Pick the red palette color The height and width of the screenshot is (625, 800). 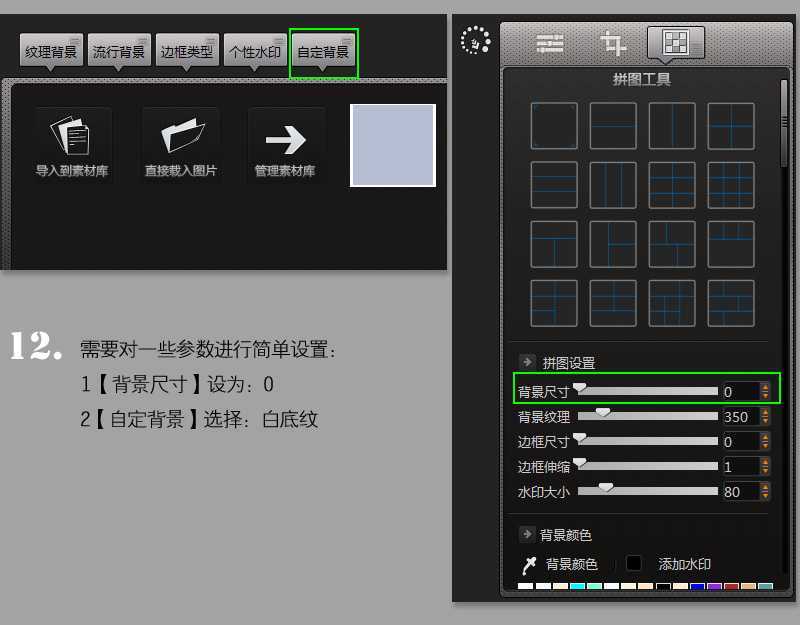tap(731, 586)
